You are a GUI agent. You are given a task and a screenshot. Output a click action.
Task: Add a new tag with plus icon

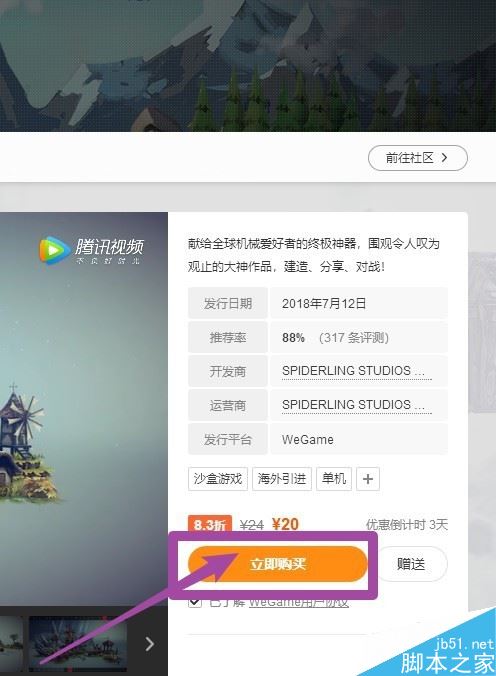[x=368, y=479]
